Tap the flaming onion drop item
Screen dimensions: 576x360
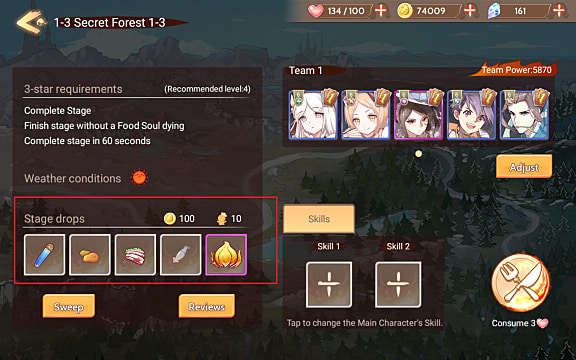tap(226, 255)
